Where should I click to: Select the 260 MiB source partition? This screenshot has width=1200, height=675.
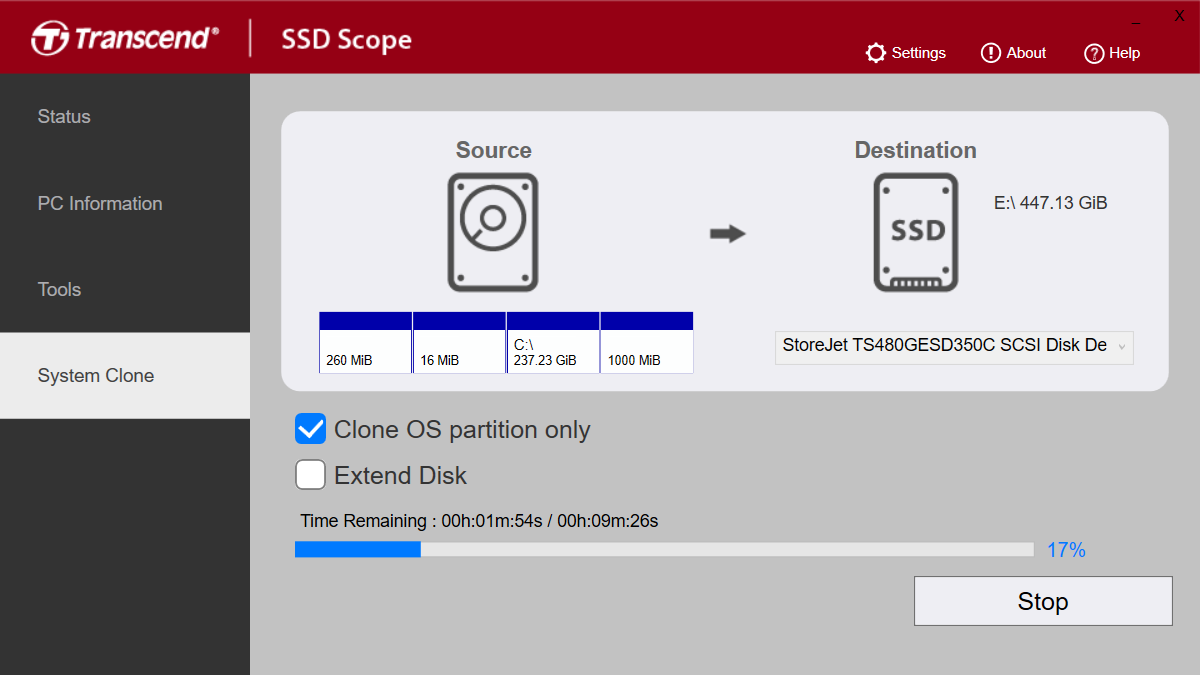tap(365, 342)
